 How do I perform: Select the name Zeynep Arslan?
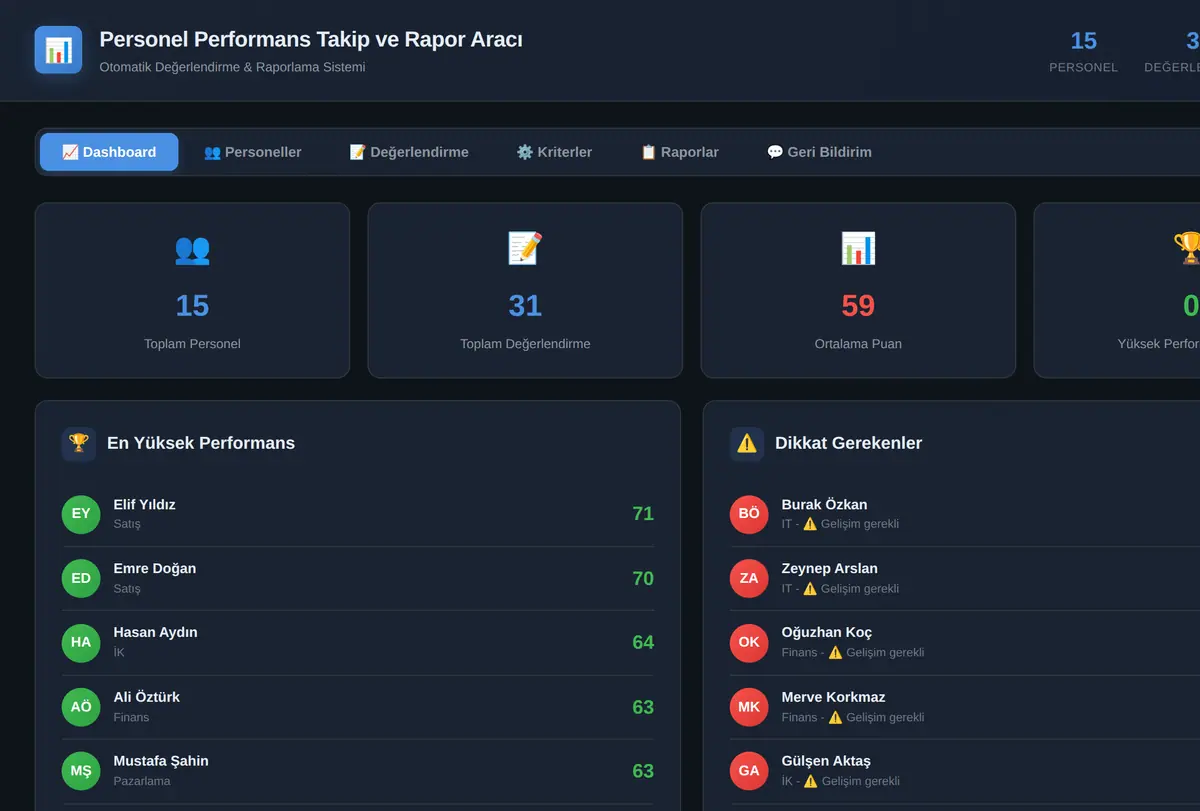(x=830, y=569)
